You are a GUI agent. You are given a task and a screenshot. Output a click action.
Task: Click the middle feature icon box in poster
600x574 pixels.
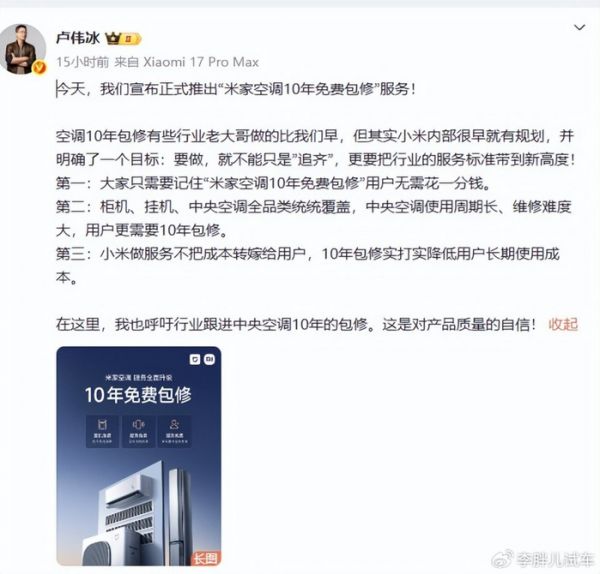(139, 431)
